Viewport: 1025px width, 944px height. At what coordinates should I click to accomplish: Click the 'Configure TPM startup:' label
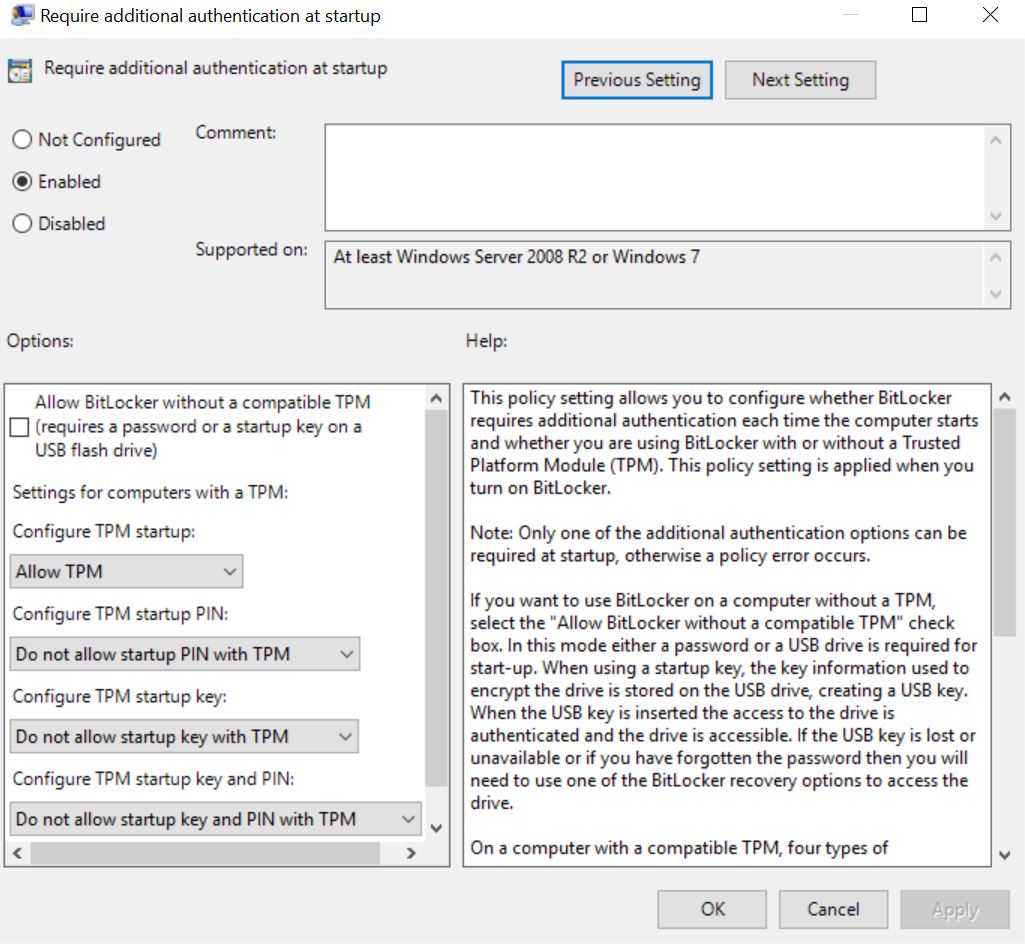(104, 531)
